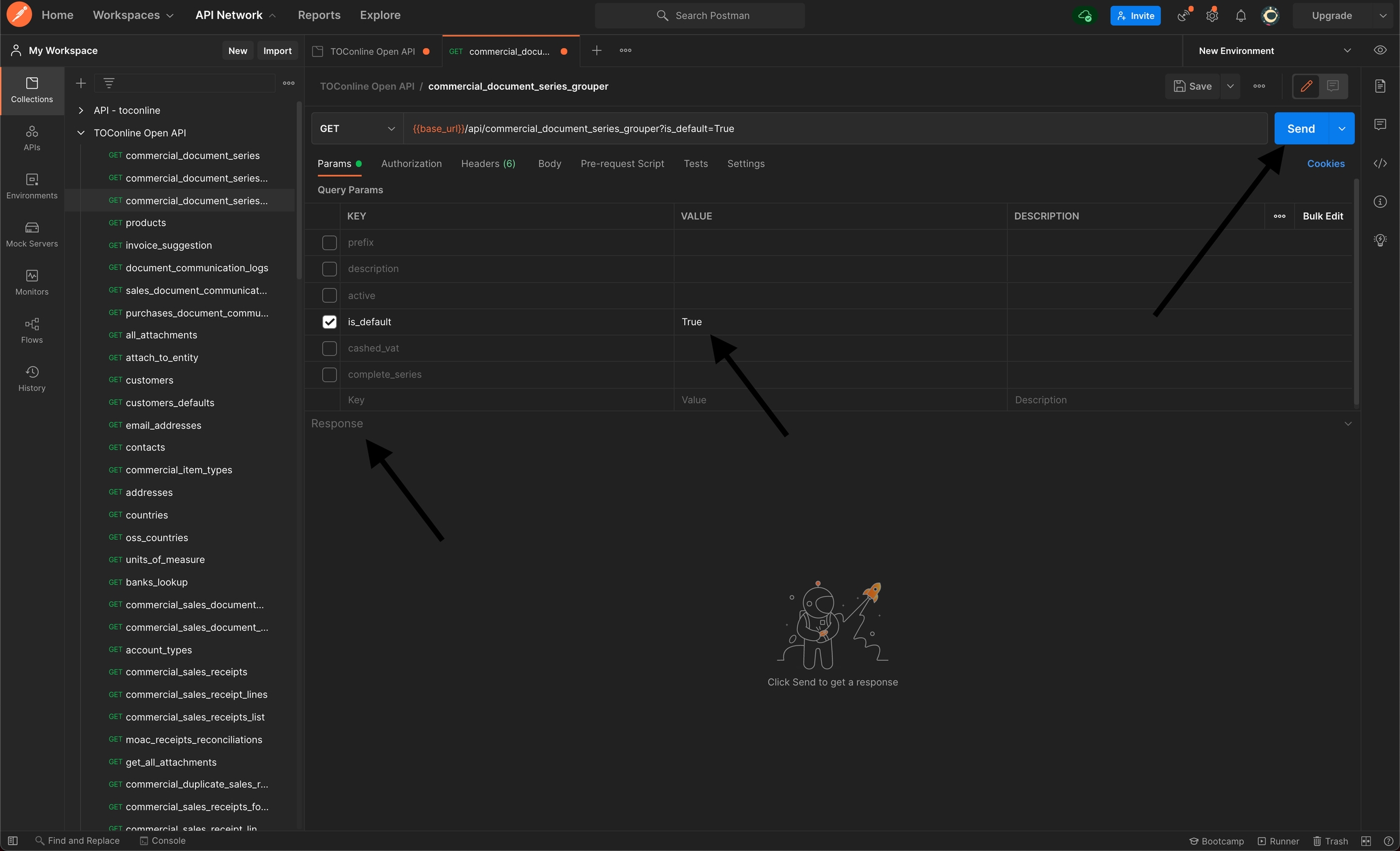The width and height of the screenshot is (1400, 851).
Task: Click the blue Send button
Action: coord(1300,129)
